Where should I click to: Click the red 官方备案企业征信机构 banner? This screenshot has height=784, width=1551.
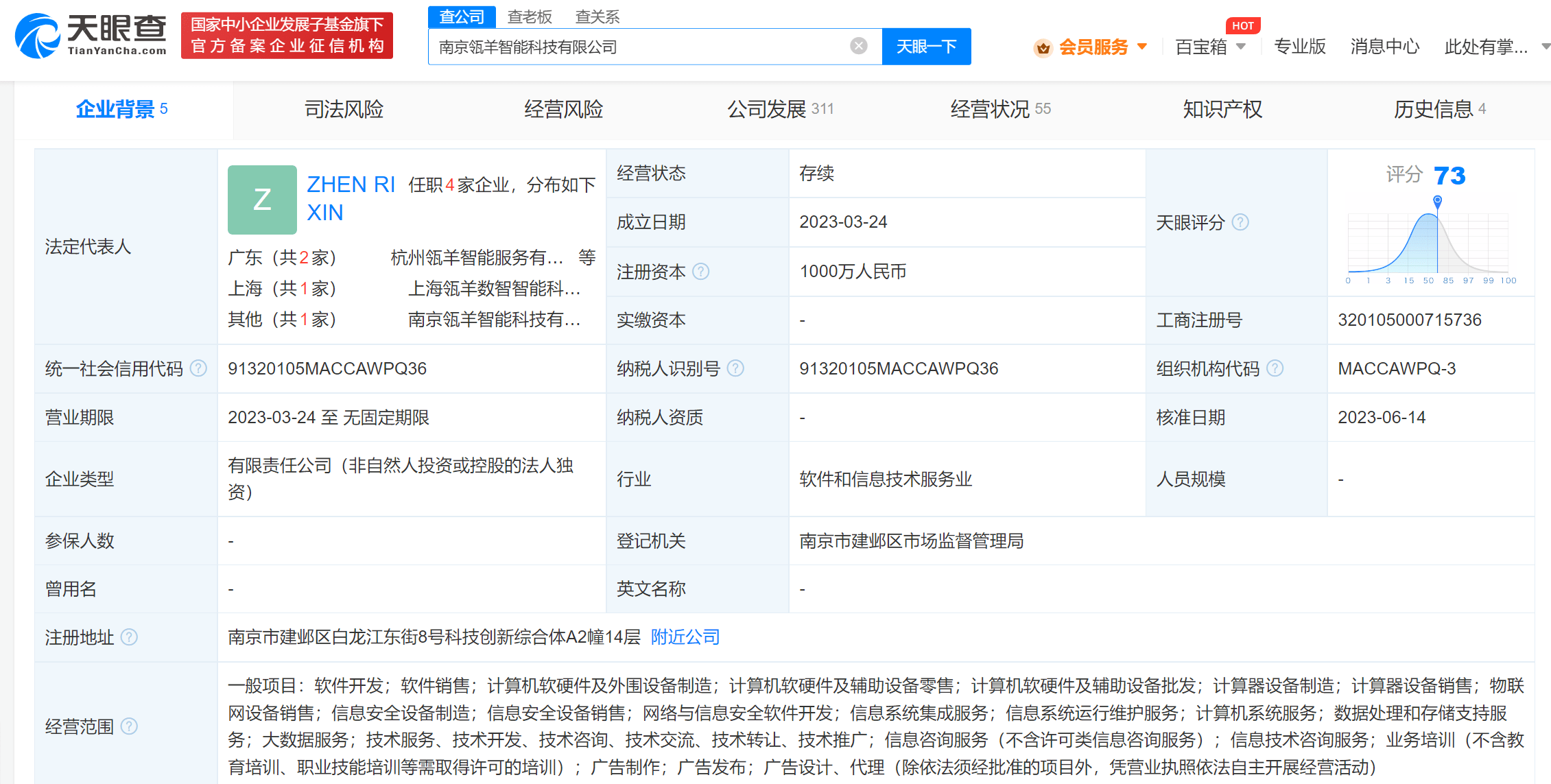(287, 36)
